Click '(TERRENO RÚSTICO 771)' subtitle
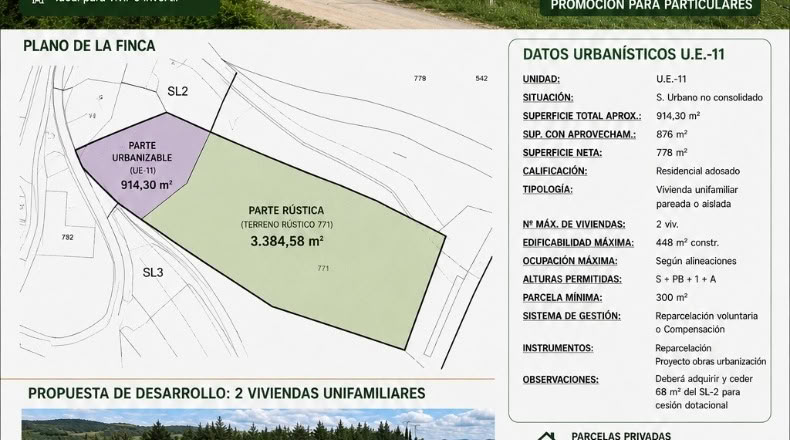The height and width of the screenshot is (440, 790). (x=287, y=225)
